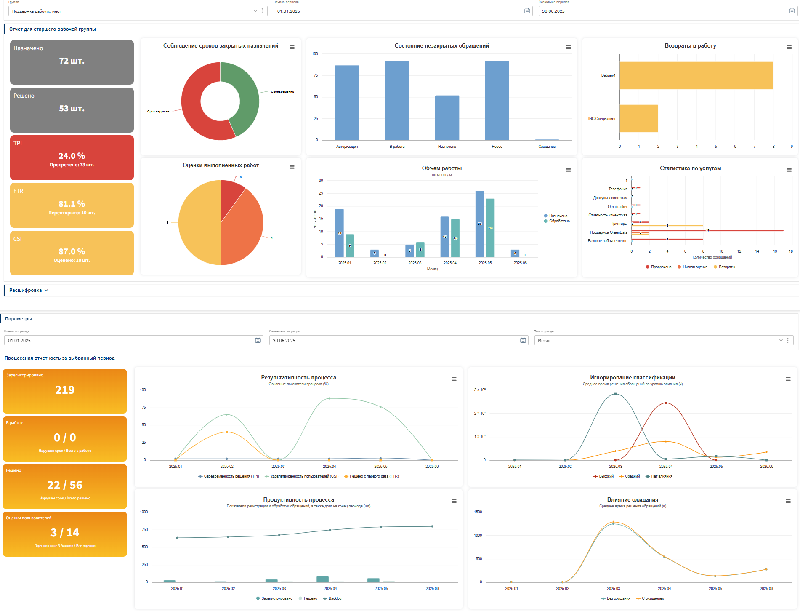Open calendar picker of the top-right date field
Screen dimensions: 800x611
pos(790,11)
